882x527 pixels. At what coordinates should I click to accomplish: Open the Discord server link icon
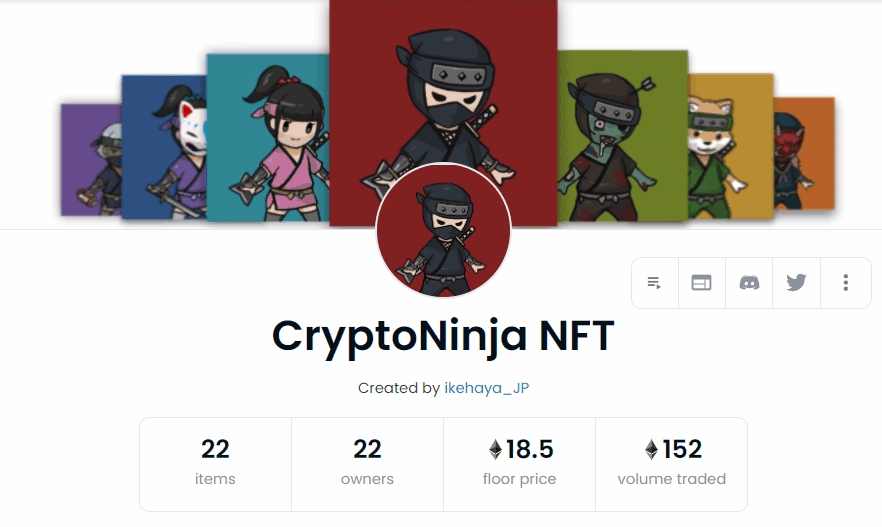pyautogui.click(x=749, y=283)
